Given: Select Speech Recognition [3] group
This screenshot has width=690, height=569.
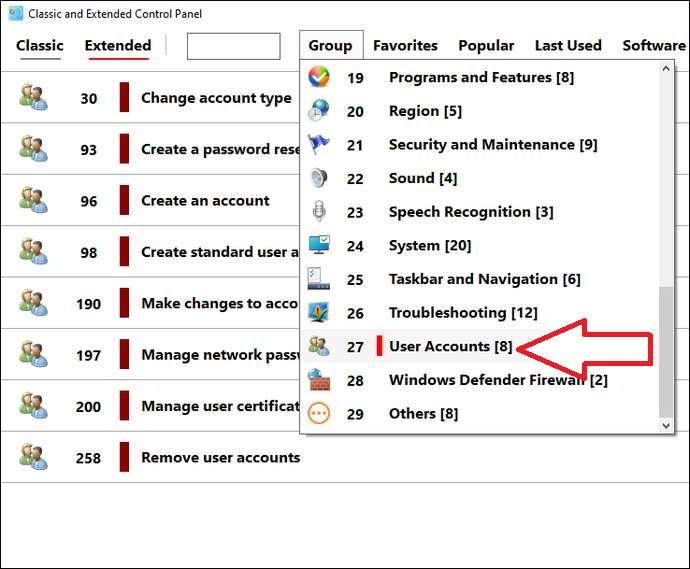Looking at the screenshot, I should pyautogui.click(x=471, y=212).
